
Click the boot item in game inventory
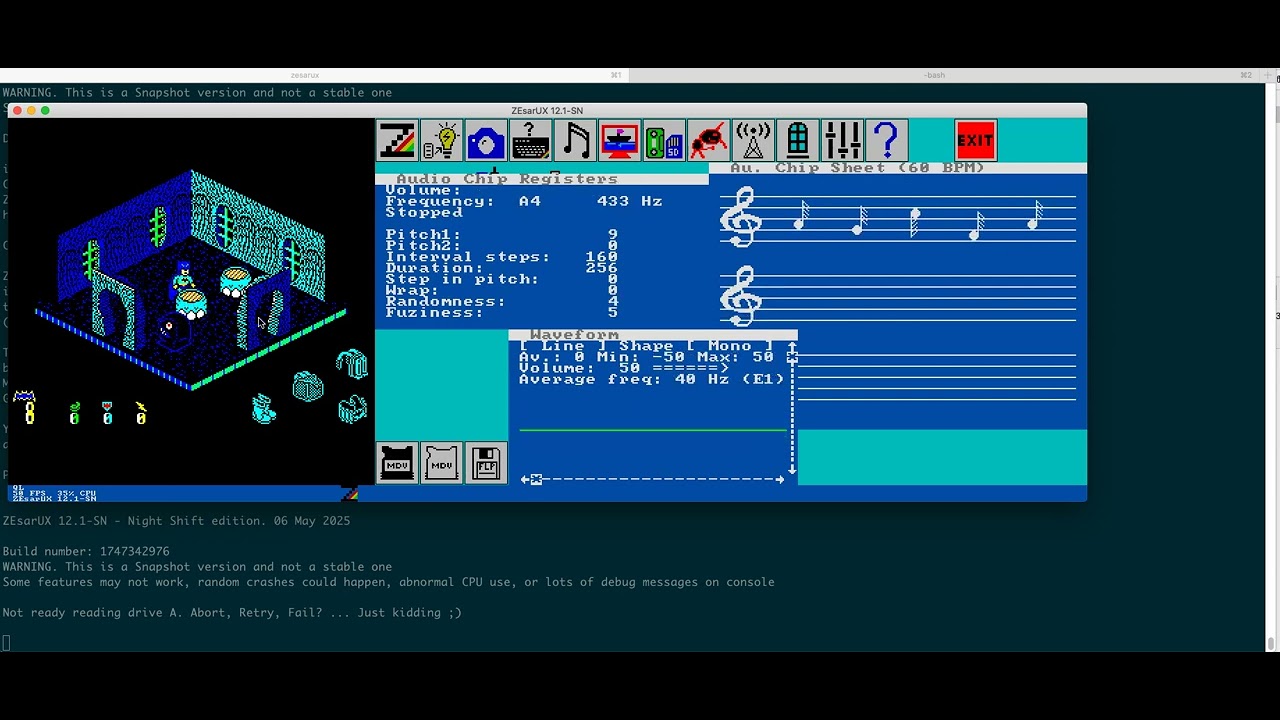coord(263,409)
